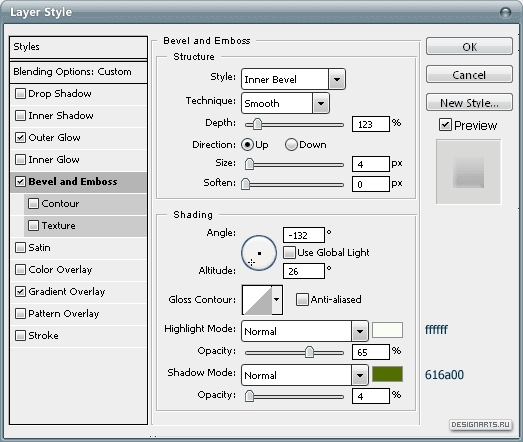
Task: Click the Gloss Contour thumbnail
Action: (257, 300)
